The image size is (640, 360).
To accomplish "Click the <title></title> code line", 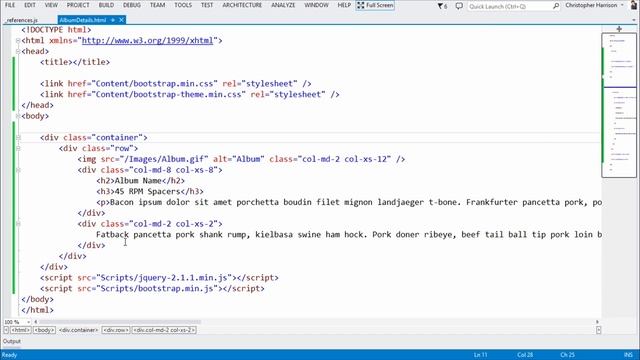I will [x=75, y=62].
